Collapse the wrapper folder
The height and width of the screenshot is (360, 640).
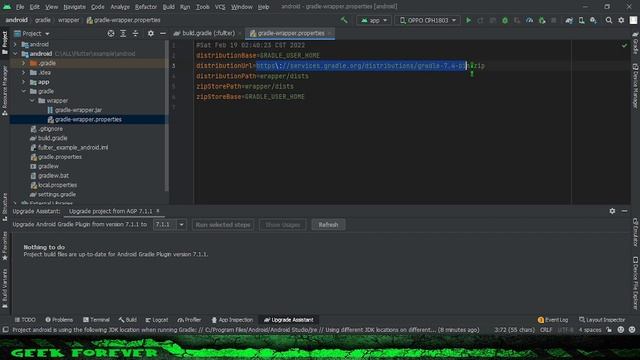[x=32, y=100]
